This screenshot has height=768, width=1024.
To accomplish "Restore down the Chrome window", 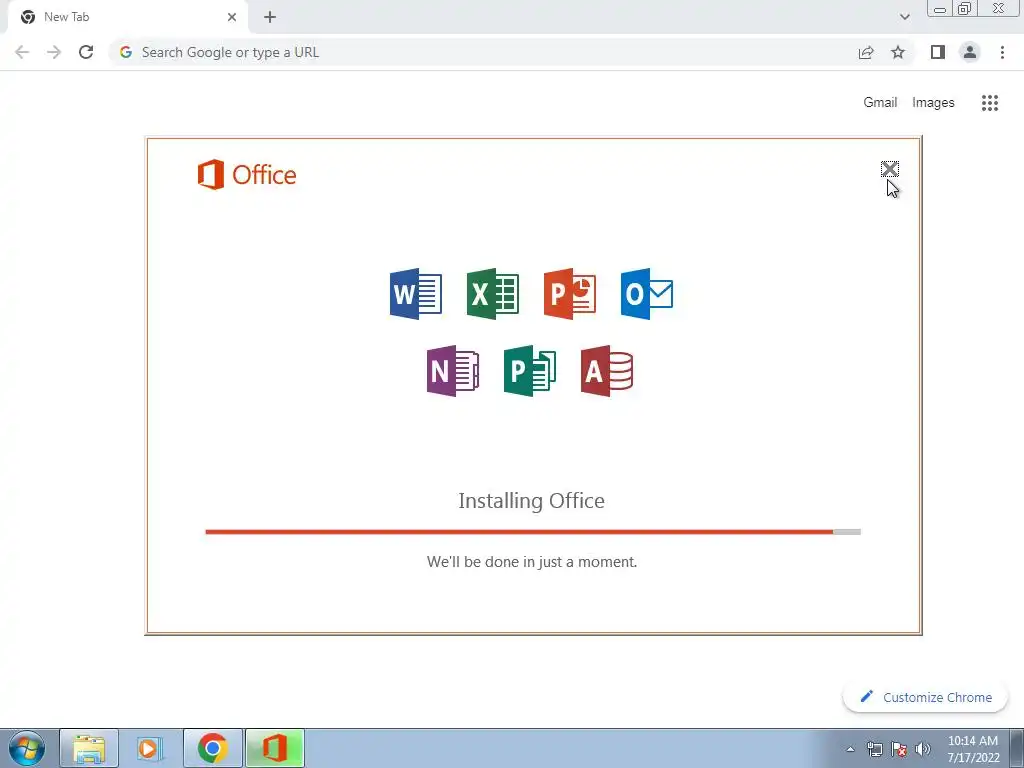I will (x=964, y=9).
